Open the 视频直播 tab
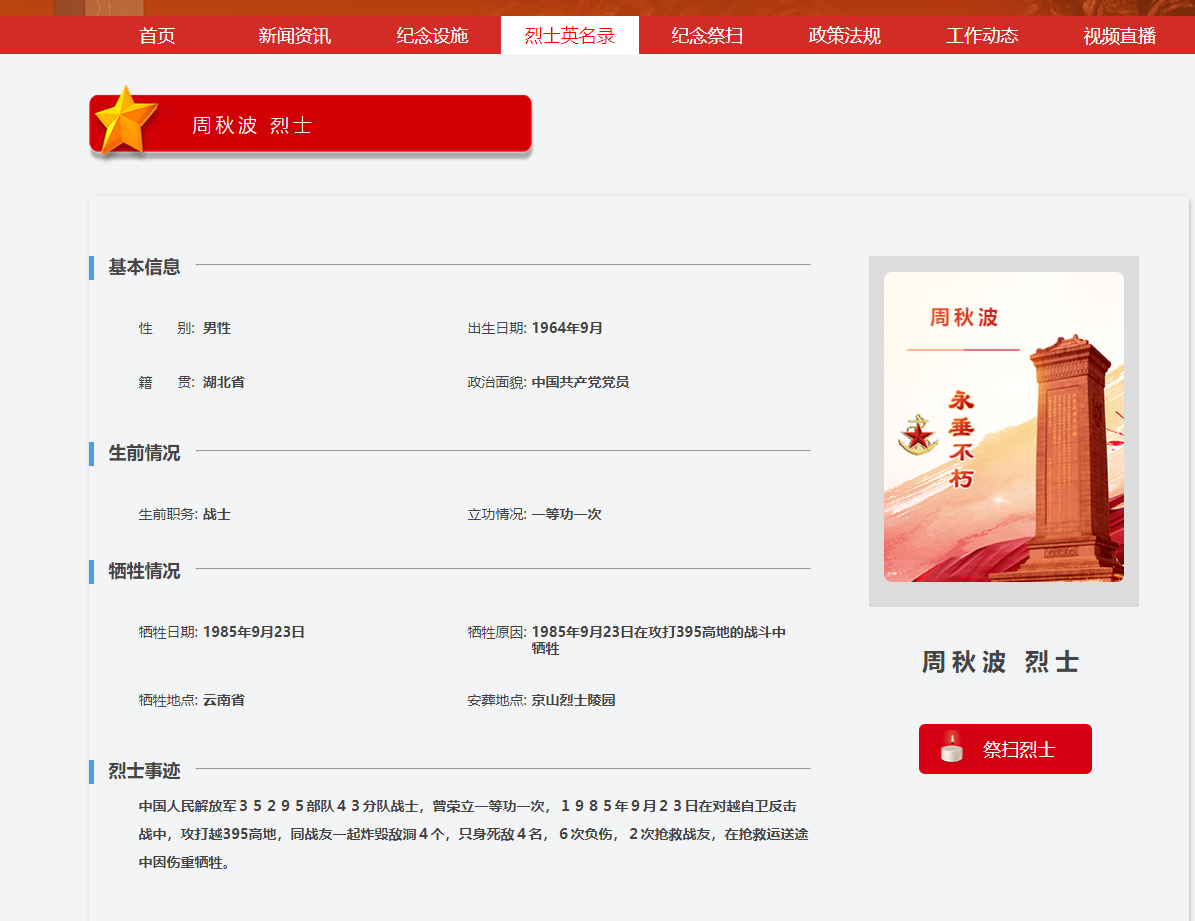1195x921 pixels. coord(1119,36)
